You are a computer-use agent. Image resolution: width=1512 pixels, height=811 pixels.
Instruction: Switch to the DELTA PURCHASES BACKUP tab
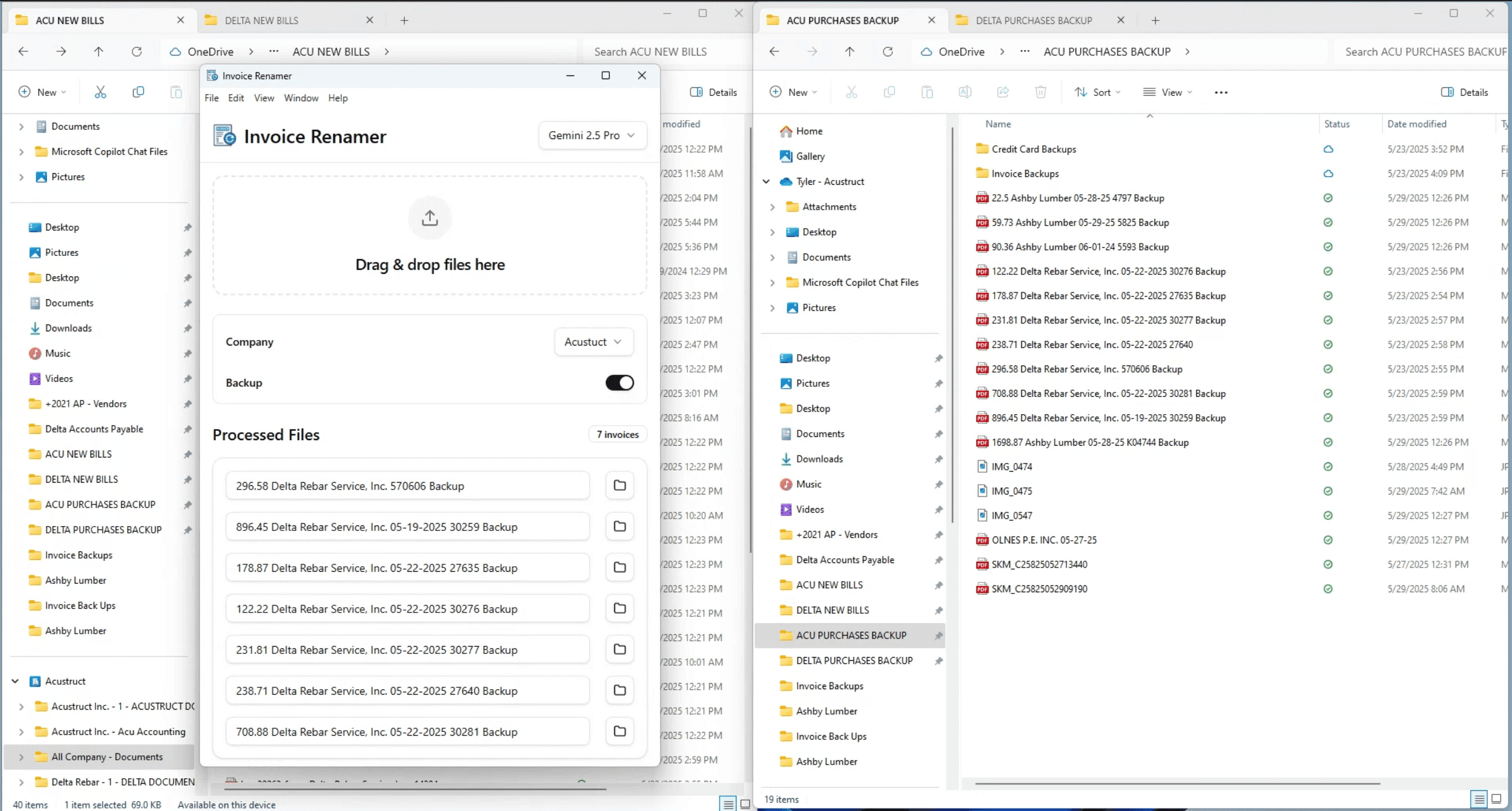click(1035, 20)
